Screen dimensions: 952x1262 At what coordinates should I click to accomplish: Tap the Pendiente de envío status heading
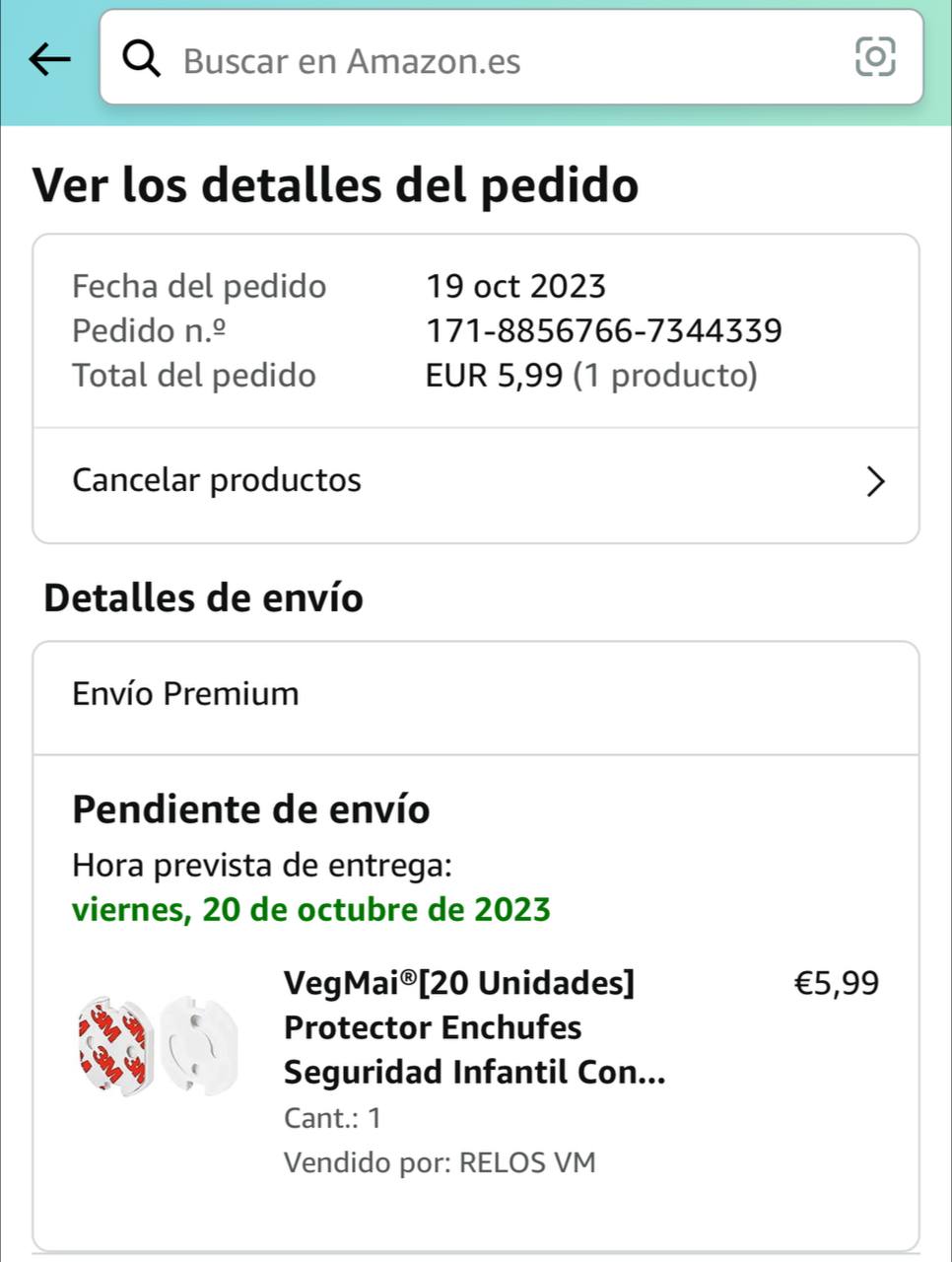[x=251, y=809]
